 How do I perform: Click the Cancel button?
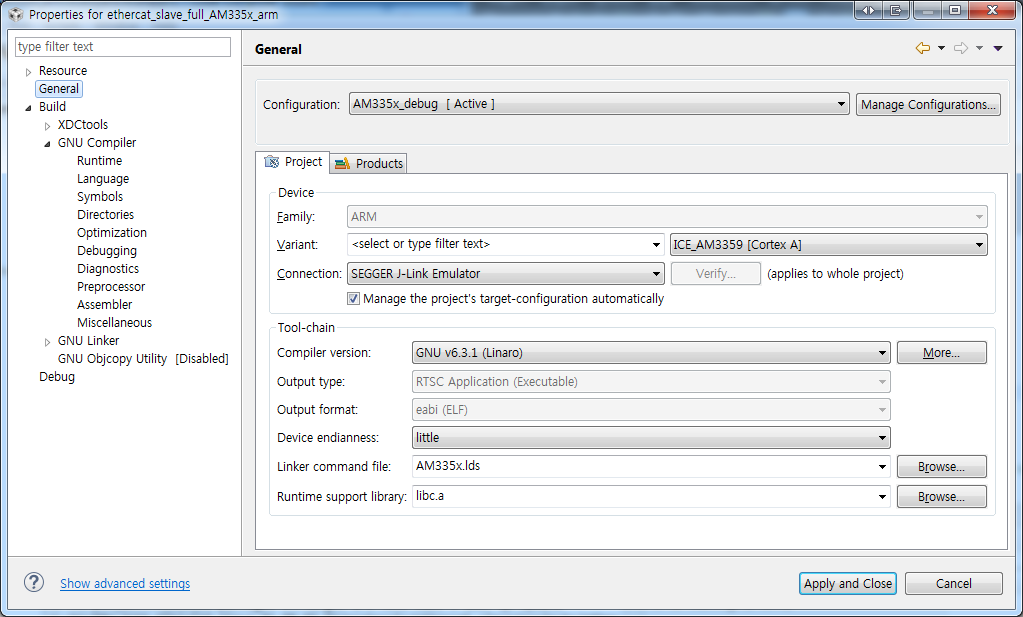pyautogui.click(x=953, y=583)
